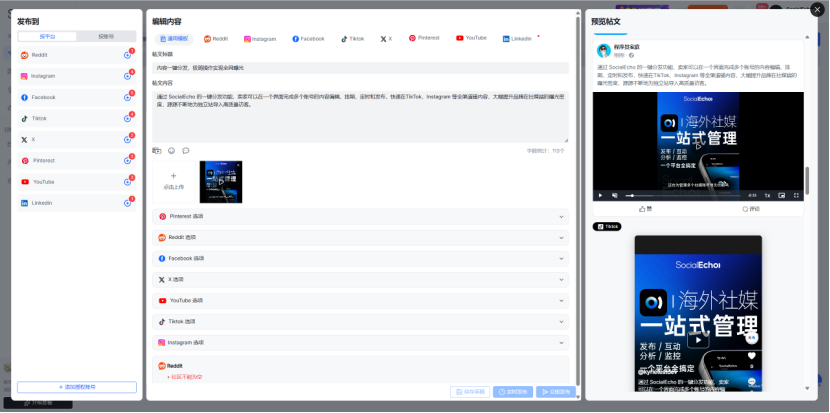Click the 保存草稿 save draft button
This screenshot has height=413, width=830.
pyautogui.click(x=469, y=392)
